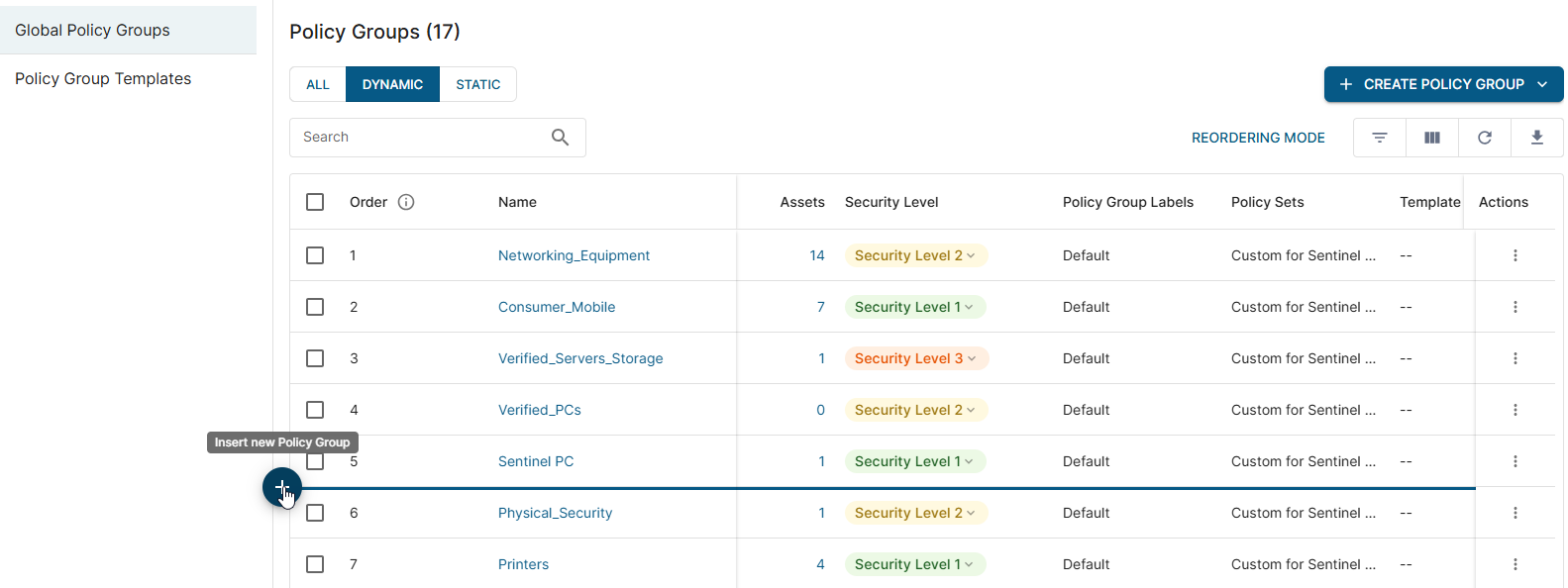Screen dimensions: 1568x588
Task: Open the column chooser icon
Action: (x=1431, y=138)
